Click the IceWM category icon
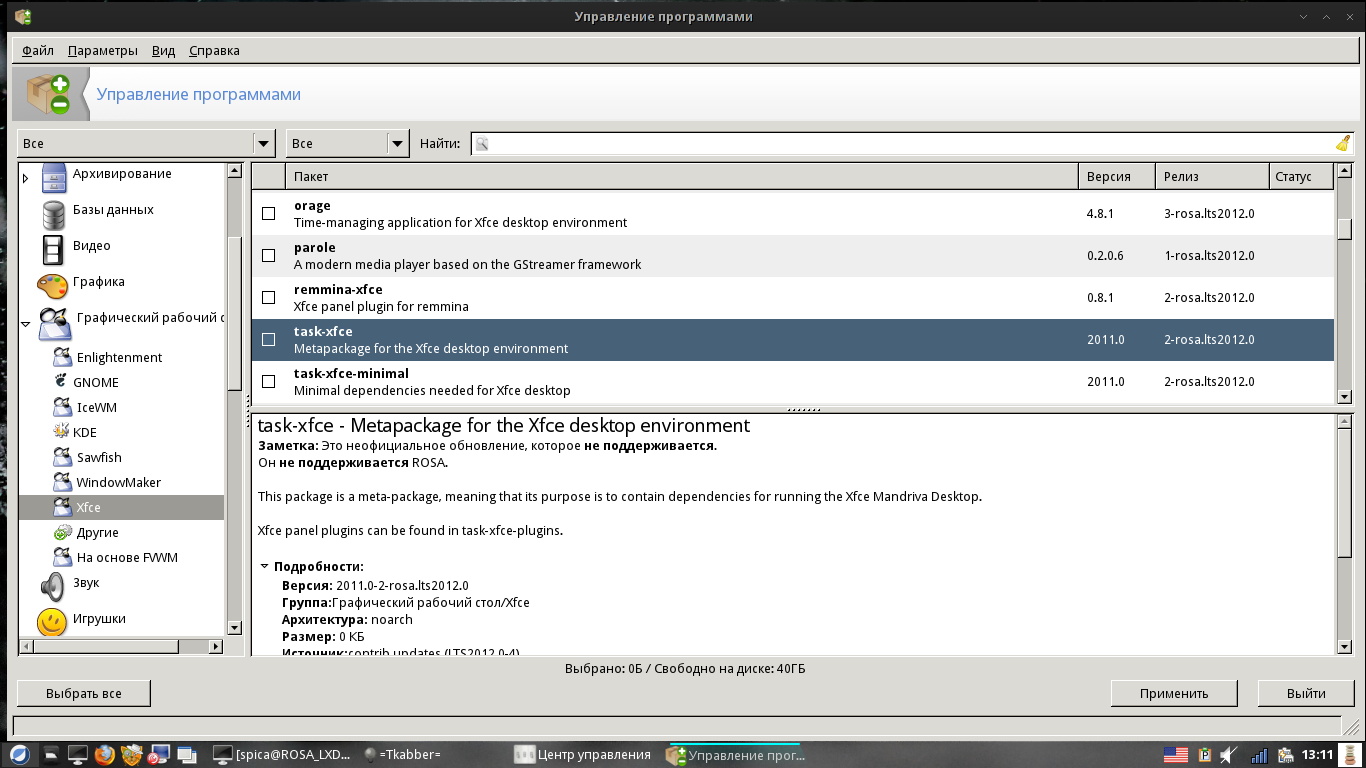1366x768 pixels. (62, 407)
